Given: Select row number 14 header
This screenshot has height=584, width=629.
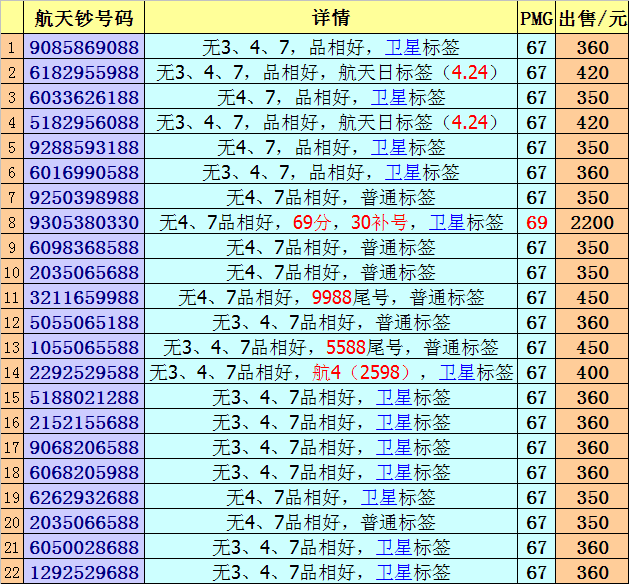Looking at the screenshot, I should coord(11,372).
